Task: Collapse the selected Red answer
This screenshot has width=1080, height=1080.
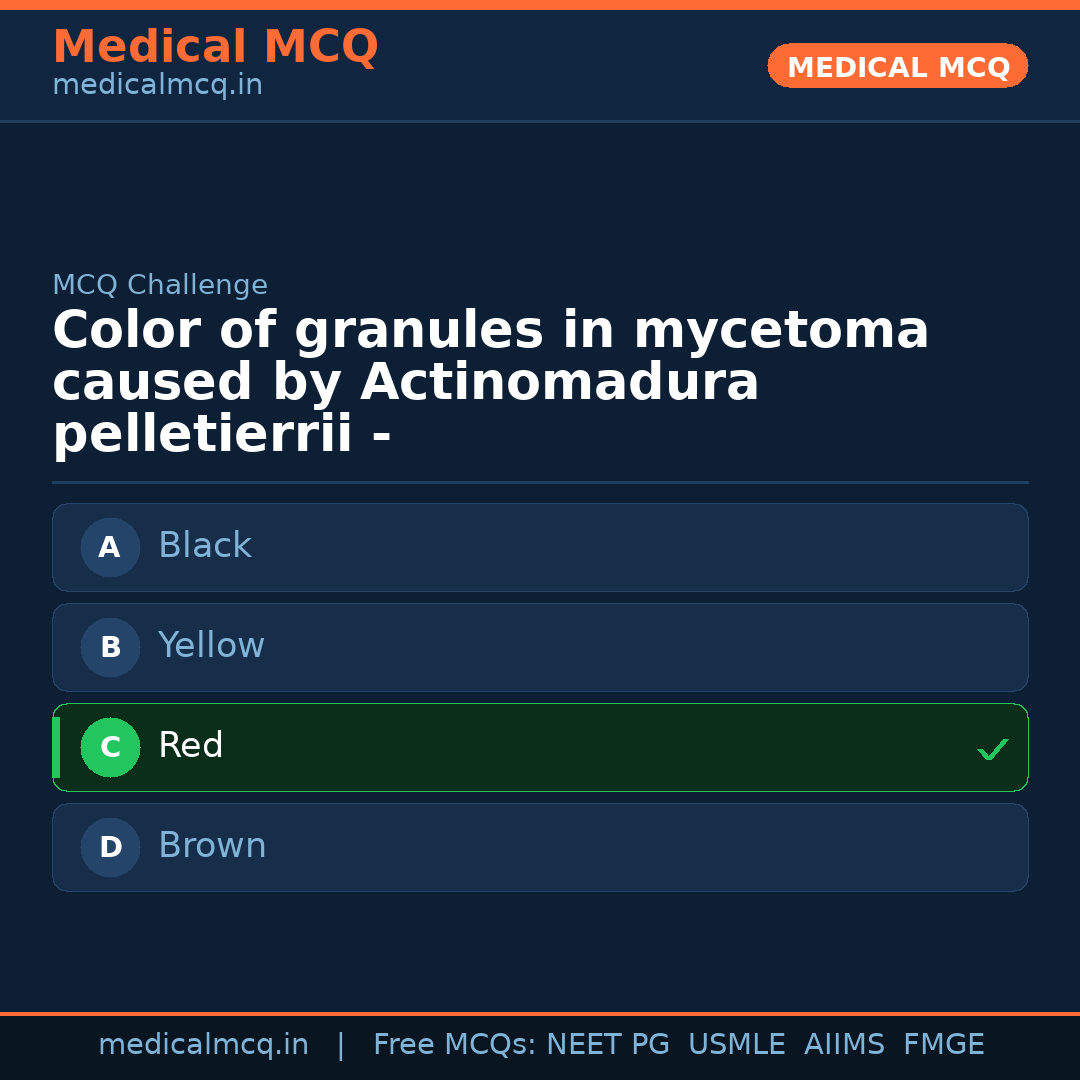Action: (x=540, y=747)
